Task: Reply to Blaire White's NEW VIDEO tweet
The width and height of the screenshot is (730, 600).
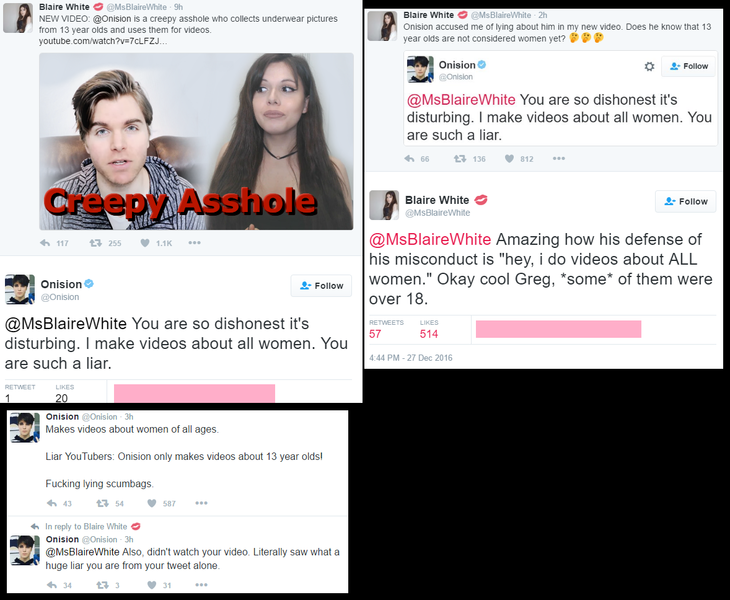Action: 45,243
